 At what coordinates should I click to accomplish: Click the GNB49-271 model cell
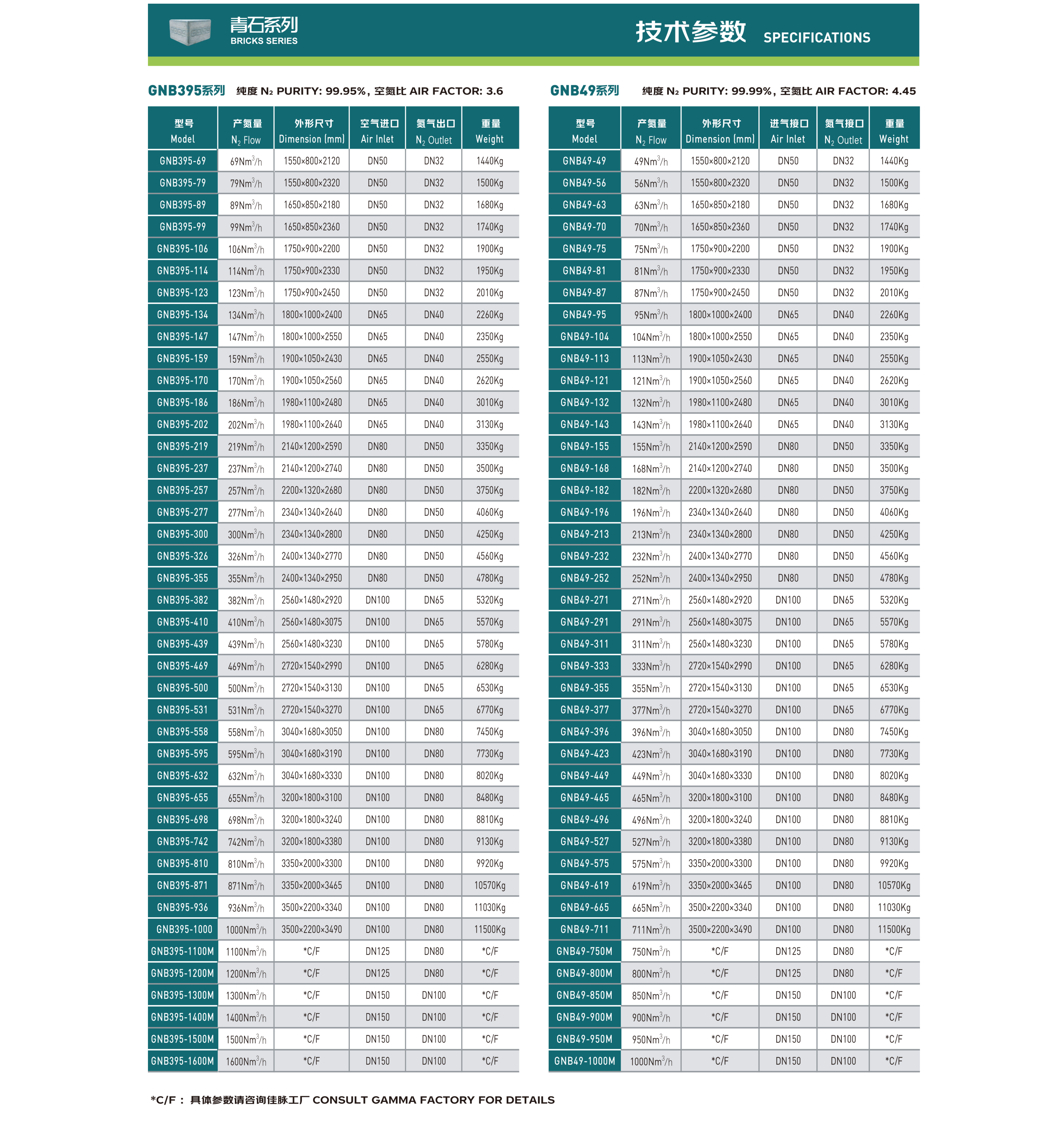click(584, 600)
